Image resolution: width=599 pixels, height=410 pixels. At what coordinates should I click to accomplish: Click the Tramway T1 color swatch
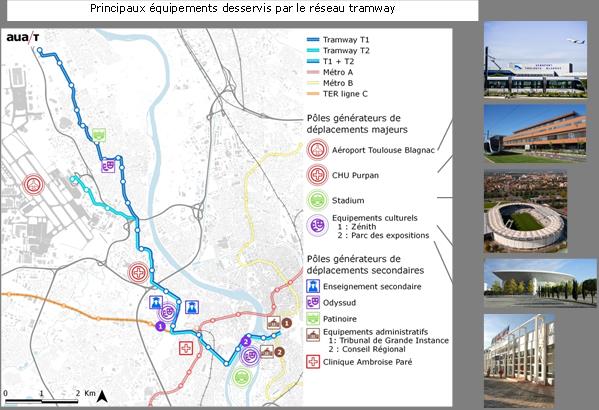pos(313,39)
